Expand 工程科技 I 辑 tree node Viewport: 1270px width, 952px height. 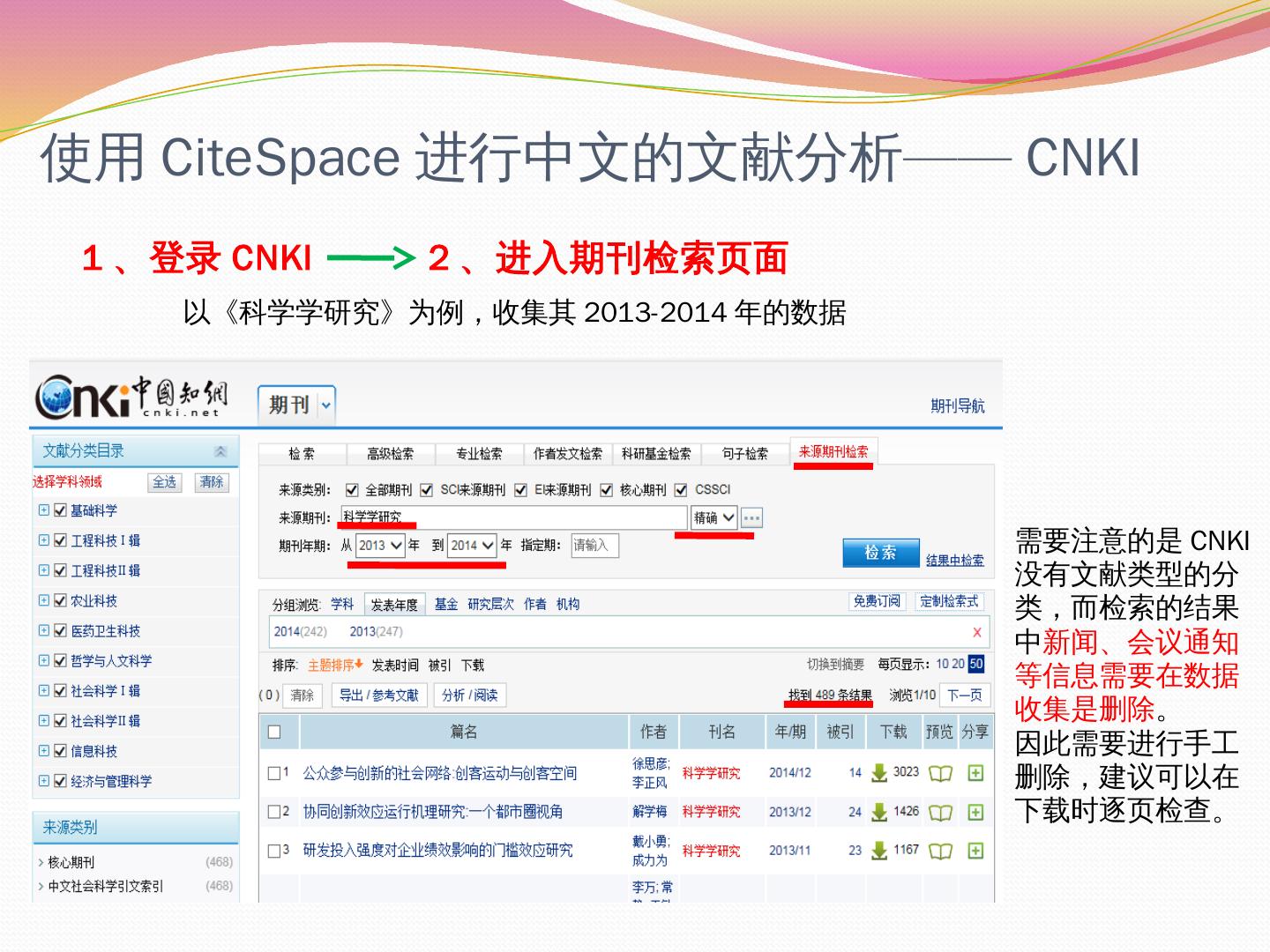[x=43, y=540]
